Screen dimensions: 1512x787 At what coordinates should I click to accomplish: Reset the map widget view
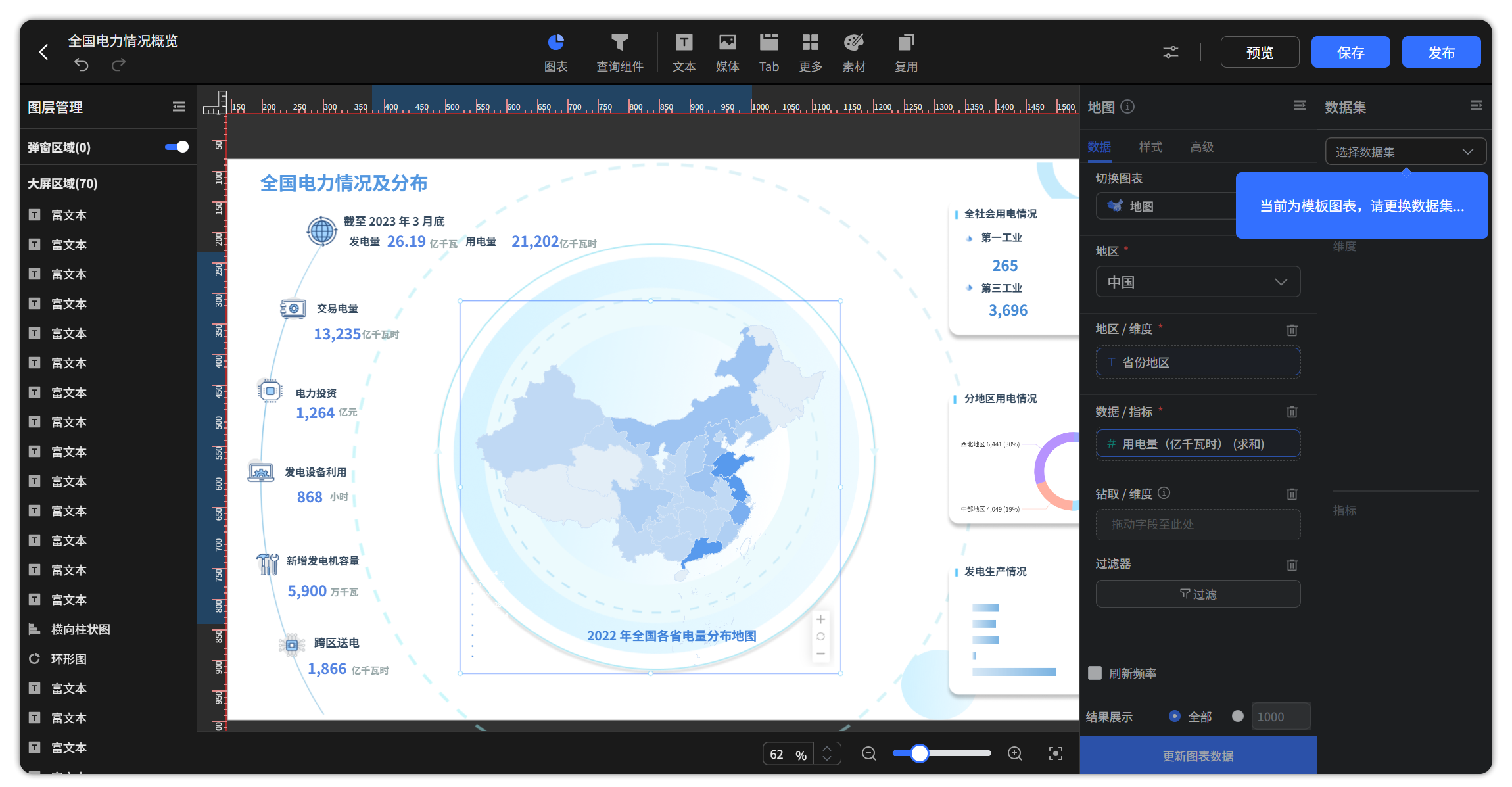pos(820,636)
